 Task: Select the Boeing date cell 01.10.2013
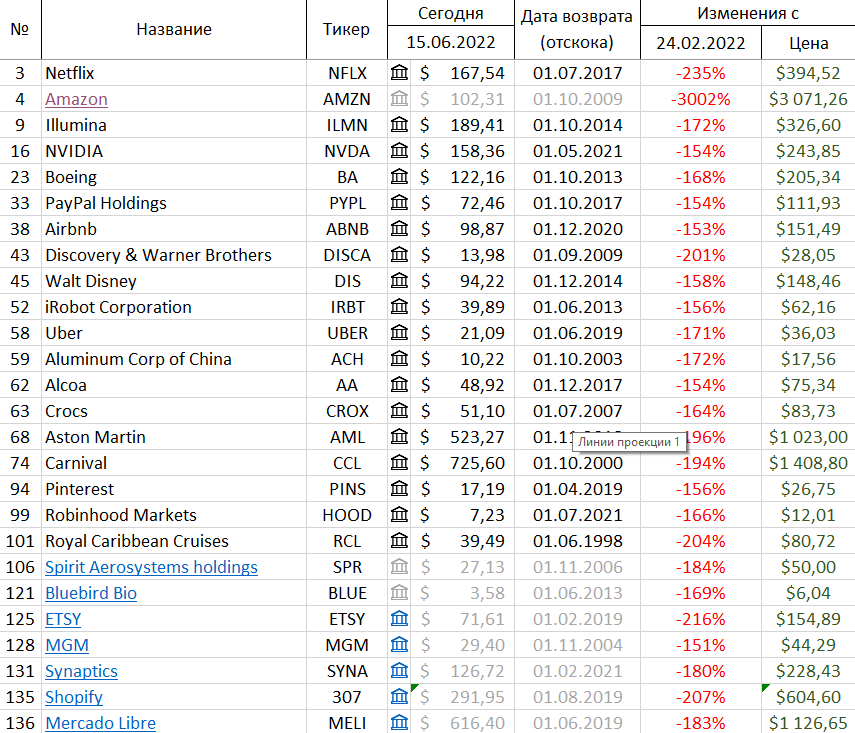click(x=577, y=177)
